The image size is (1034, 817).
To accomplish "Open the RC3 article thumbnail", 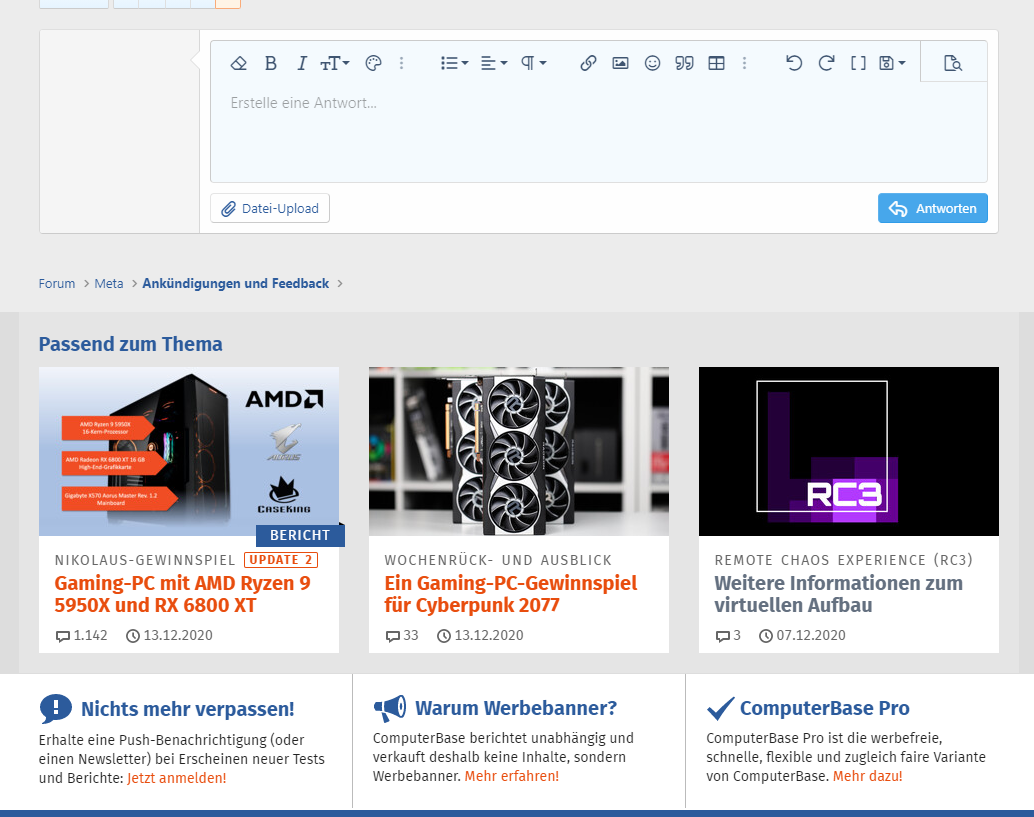I will [x=849, y=451].
